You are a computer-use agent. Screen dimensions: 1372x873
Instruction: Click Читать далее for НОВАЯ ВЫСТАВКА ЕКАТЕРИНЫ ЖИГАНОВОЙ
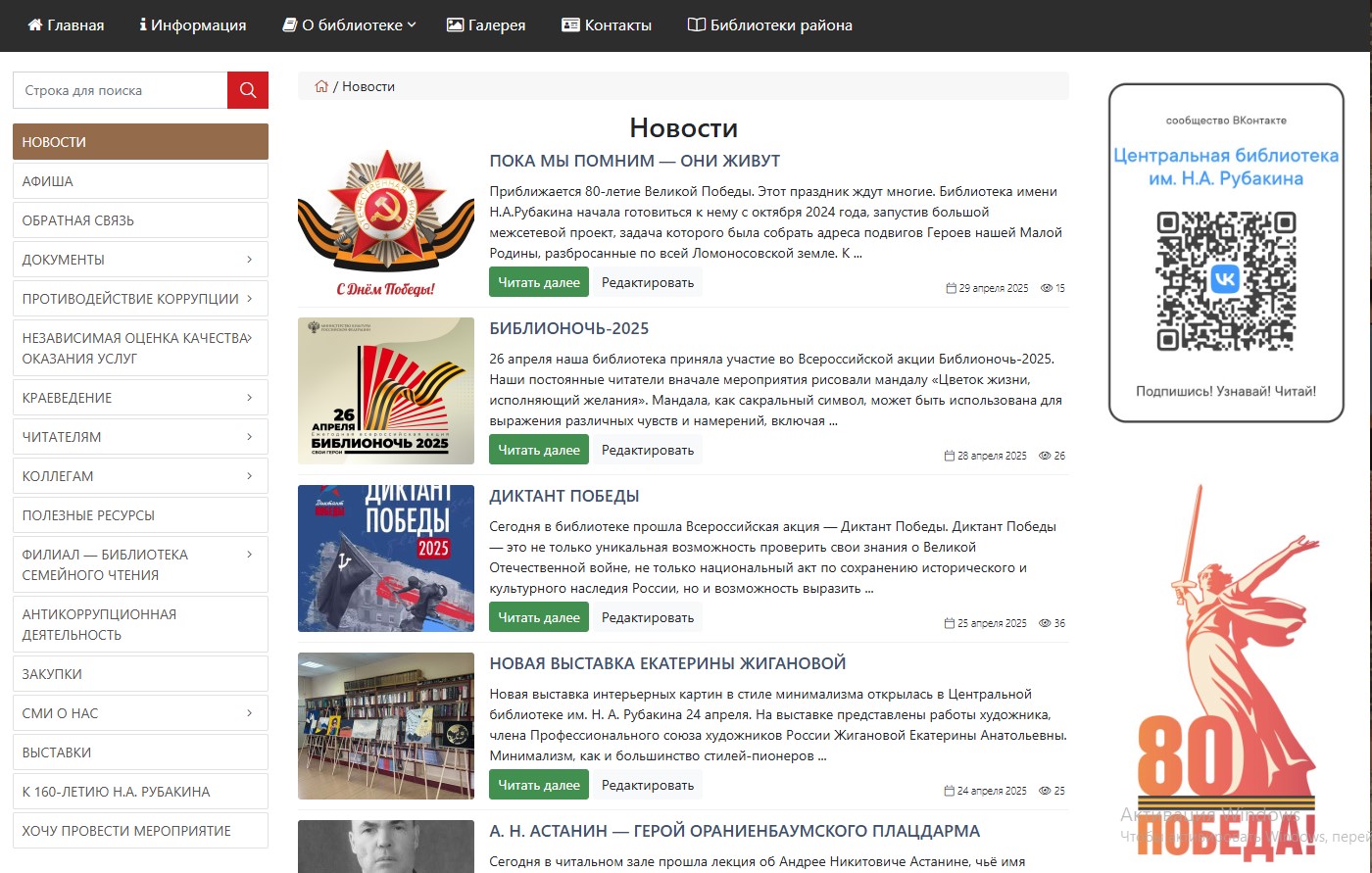[x=539, y=785]
